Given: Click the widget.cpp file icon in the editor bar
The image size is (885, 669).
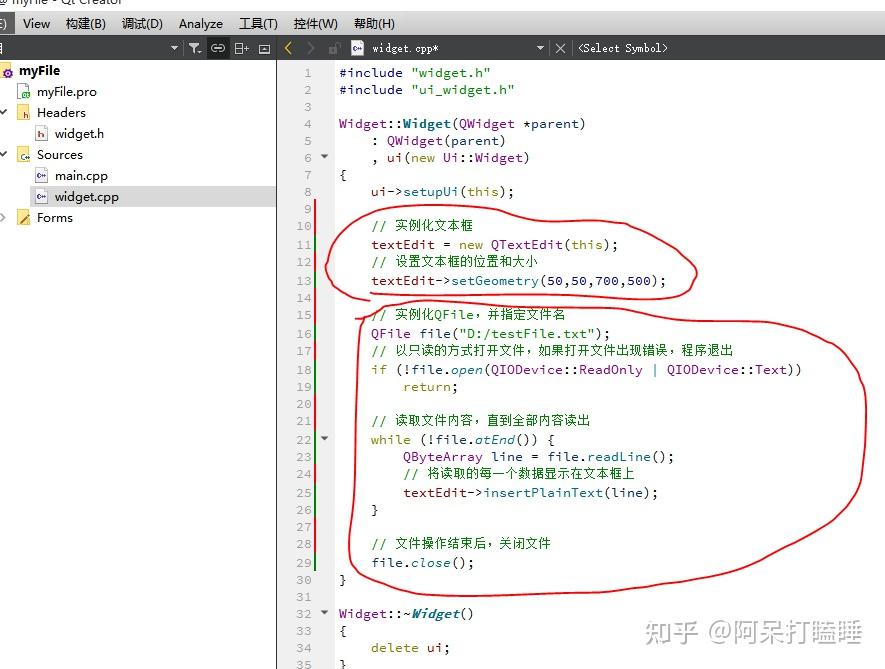Looking at the screenshot, I should tap(358, 47).
